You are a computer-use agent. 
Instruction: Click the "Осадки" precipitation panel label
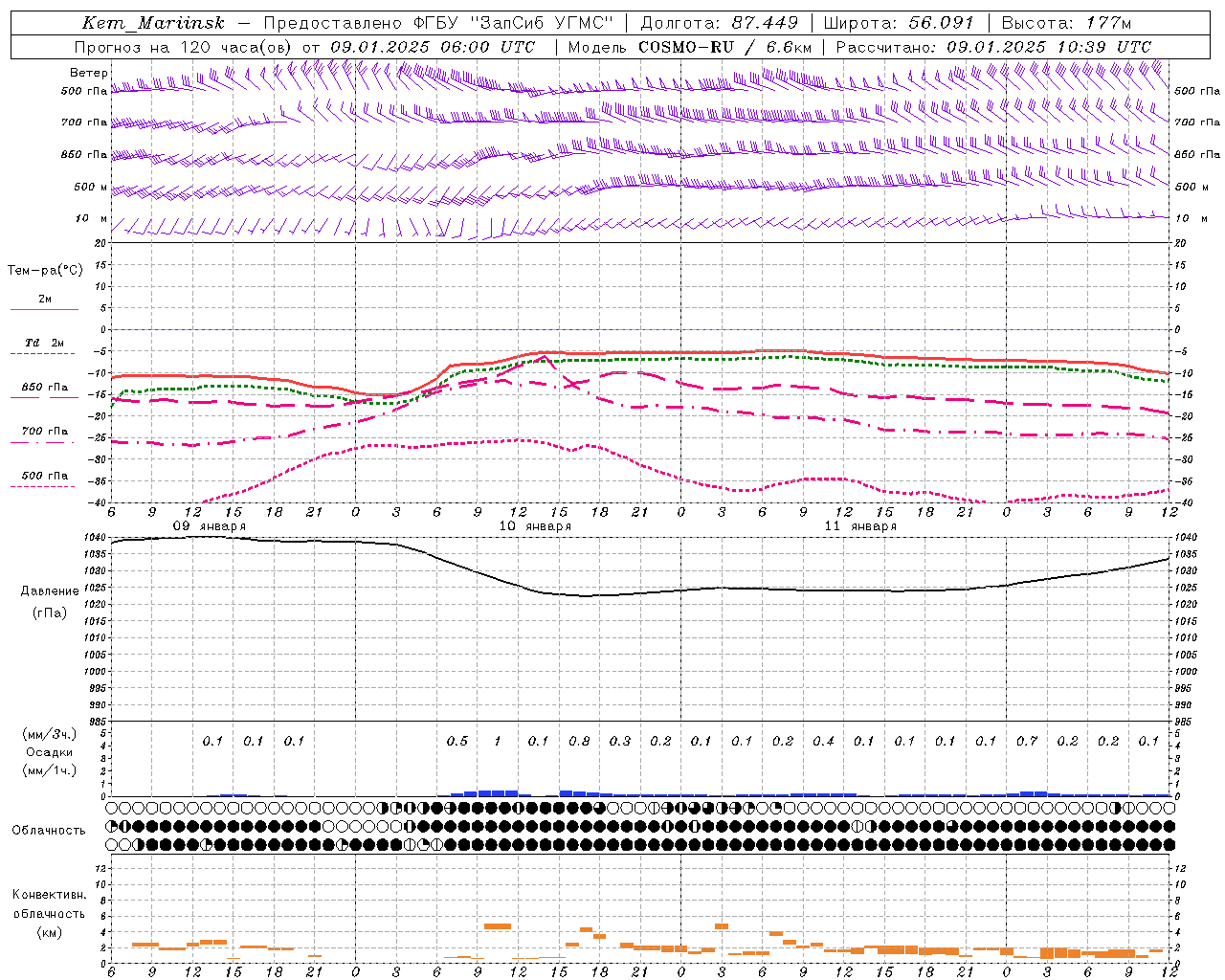pos(50,752)
